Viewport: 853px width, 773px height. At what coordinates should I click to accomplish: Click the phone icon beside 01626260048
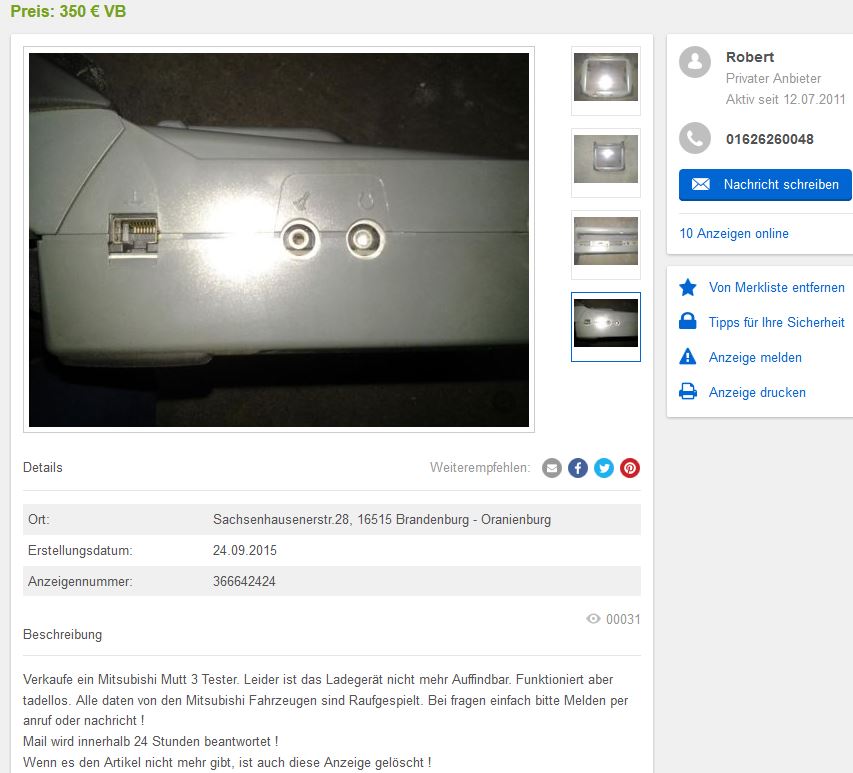pyautogui.click(x=695, y=138)
